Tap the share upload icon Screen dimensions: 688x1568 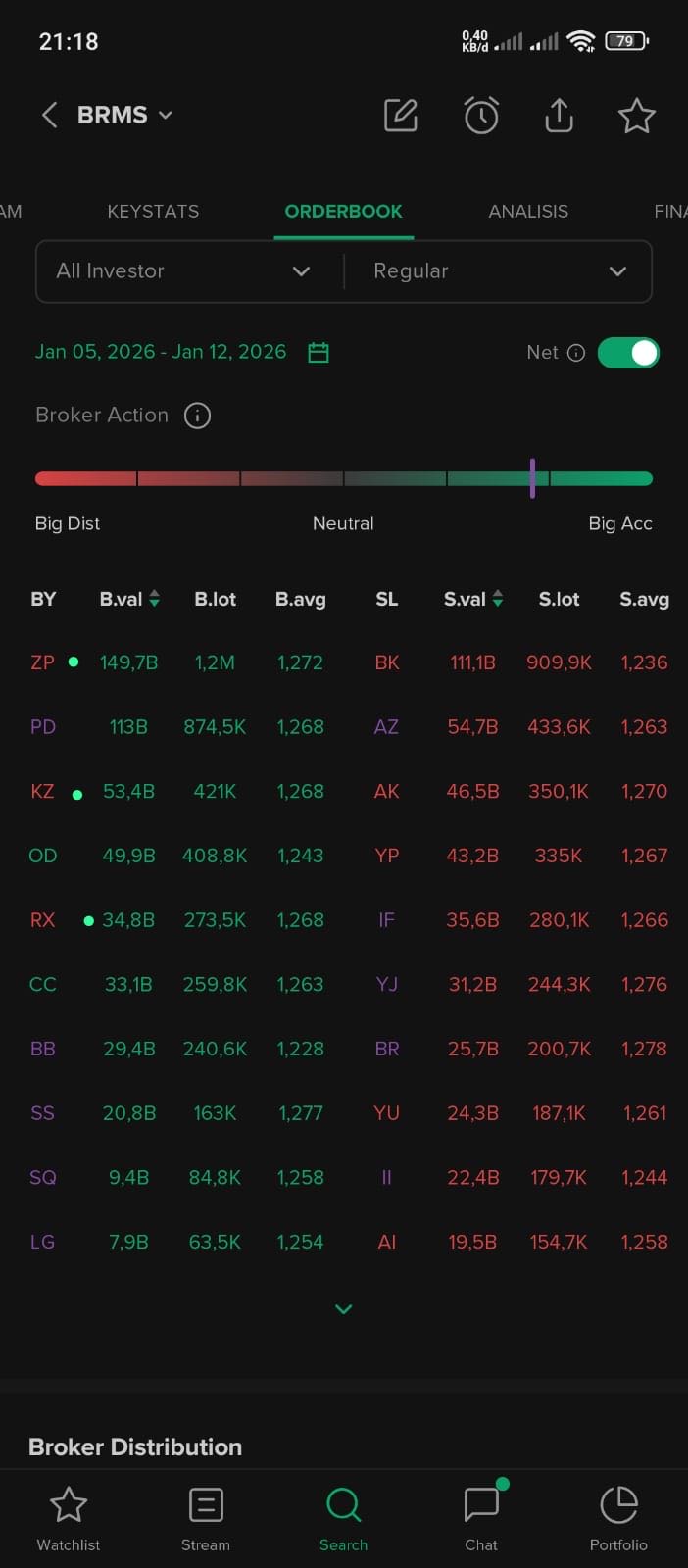coord(559,116)
